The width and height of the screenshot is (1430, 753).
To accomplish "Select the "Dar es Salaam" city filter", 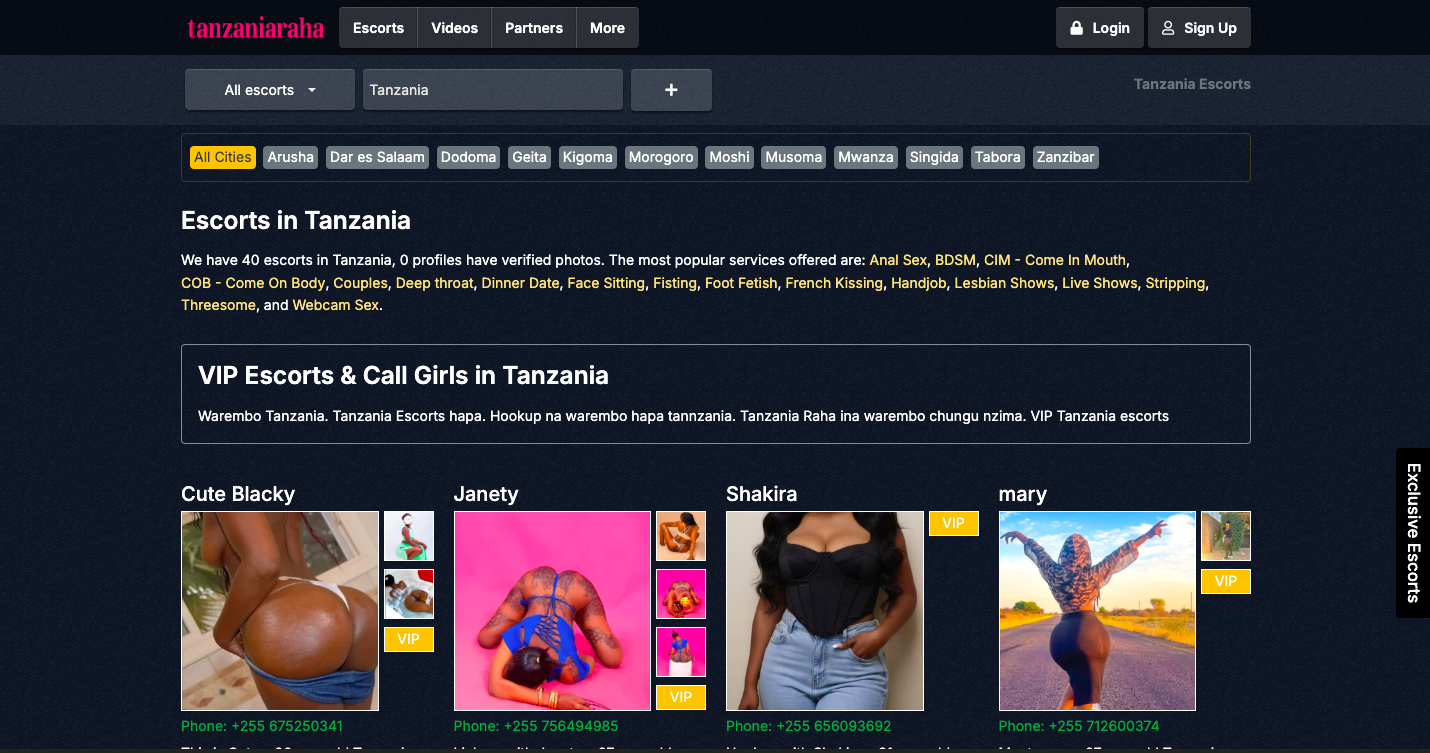I will pyautogui.click(x=376, y=157).
